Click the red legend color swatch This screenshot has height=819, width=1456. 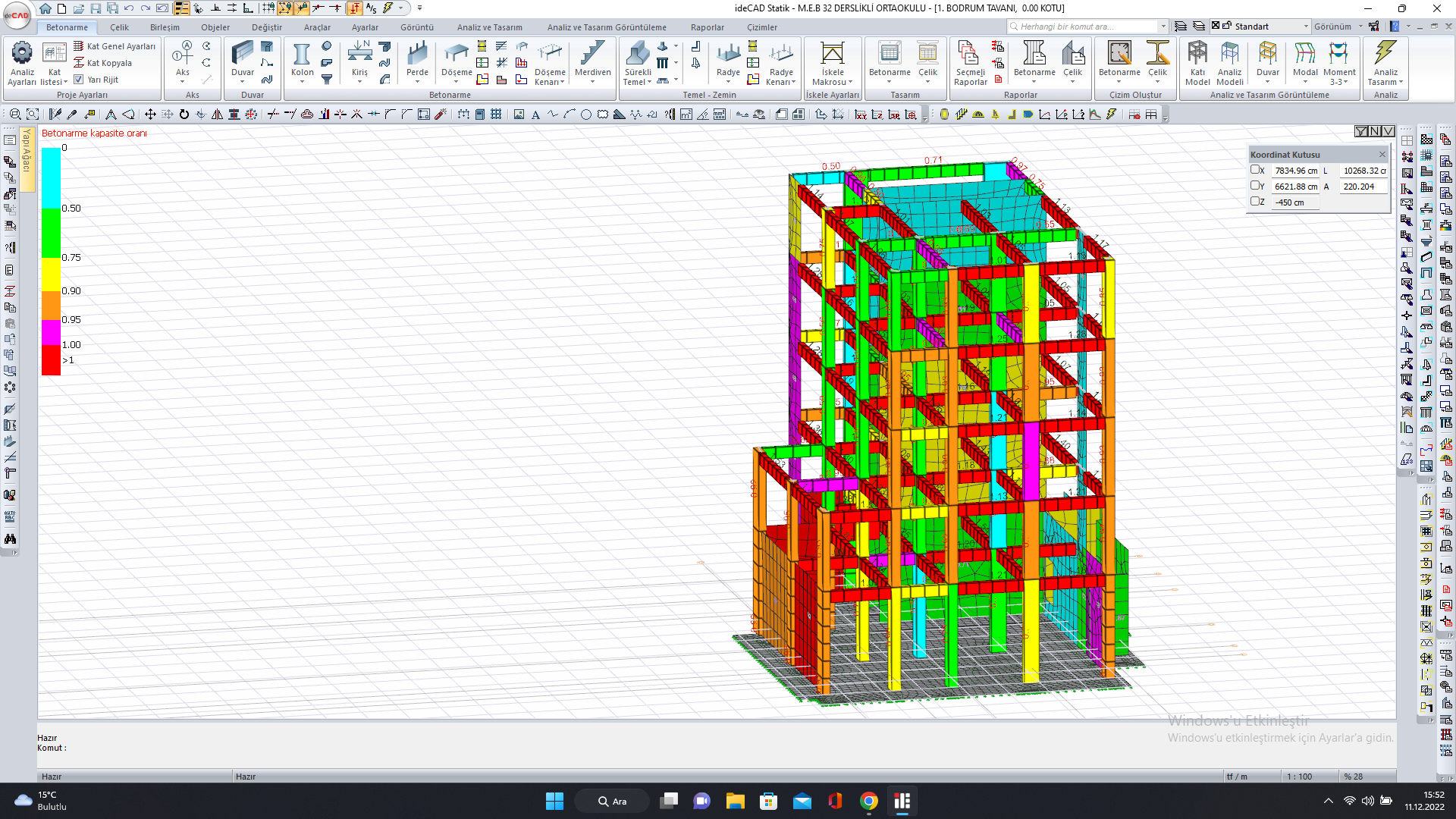click(51, 360)
